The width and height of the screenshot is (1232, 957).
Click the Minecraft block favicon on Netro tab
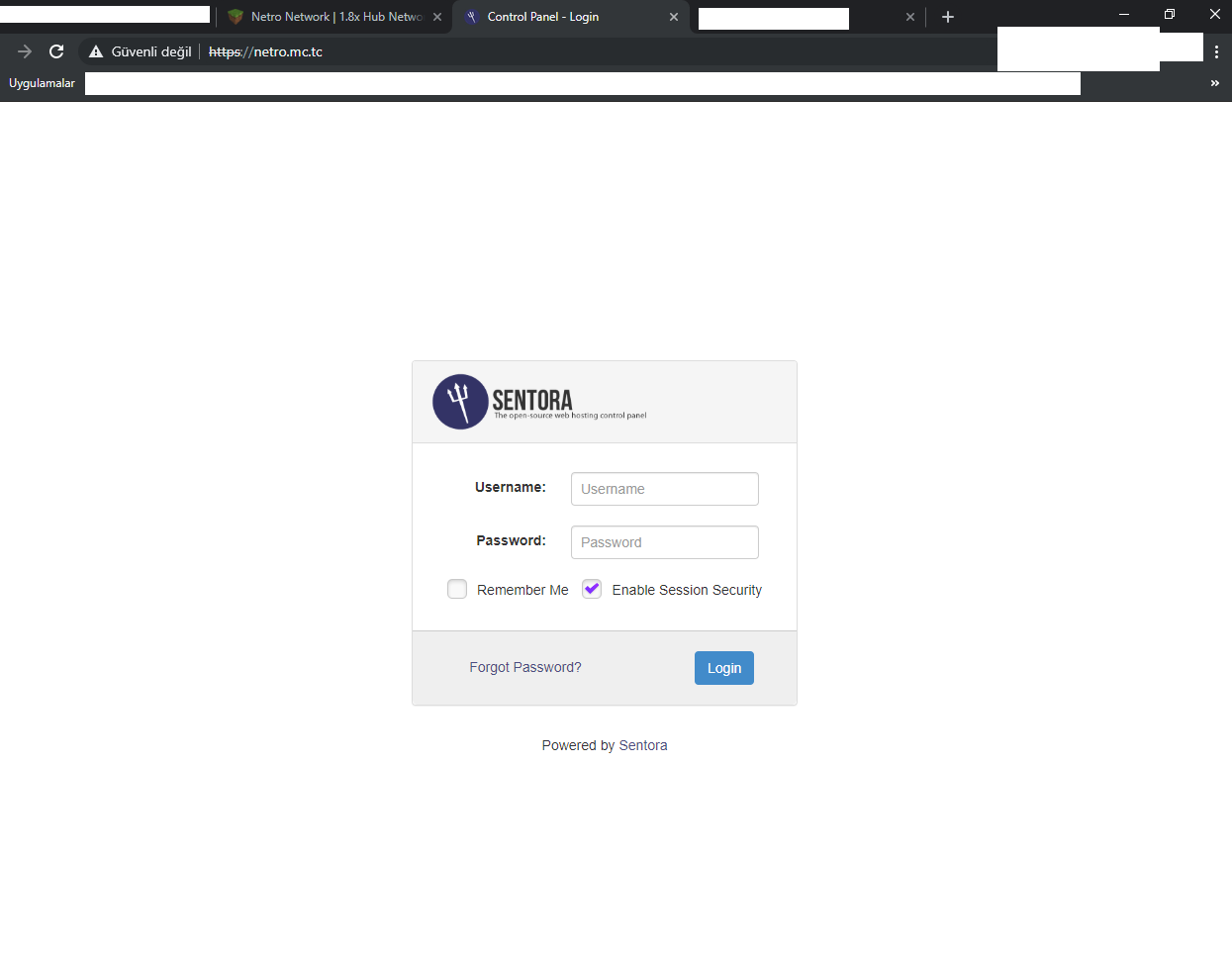click(236, 17)
